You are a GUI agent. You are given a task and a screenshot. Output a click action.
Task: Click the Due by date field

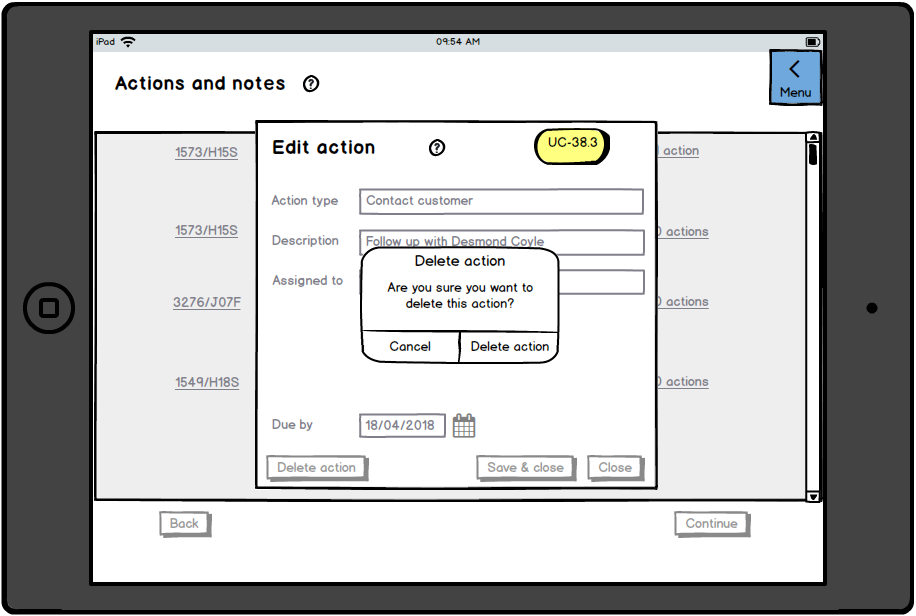pos(401,425)
